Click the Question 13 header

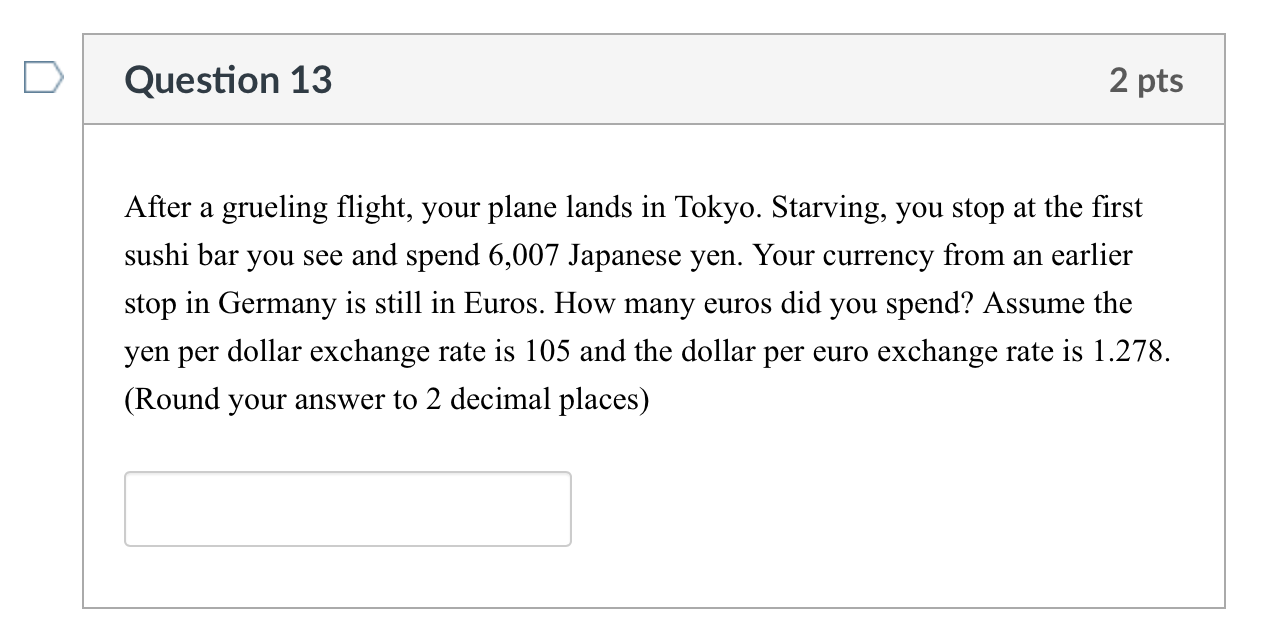[228, 80]
